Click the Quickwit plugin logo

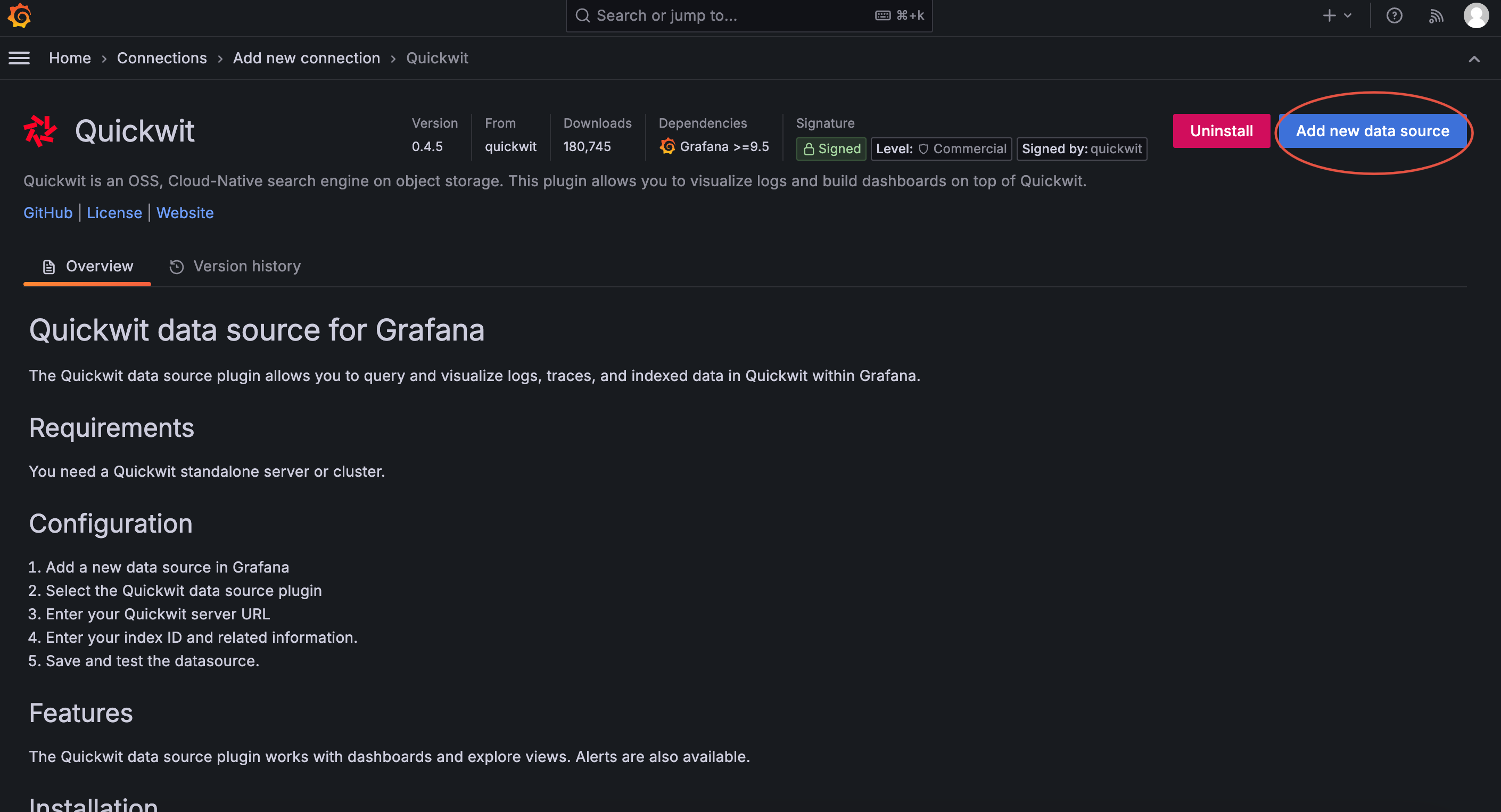(x=39, y=130)
